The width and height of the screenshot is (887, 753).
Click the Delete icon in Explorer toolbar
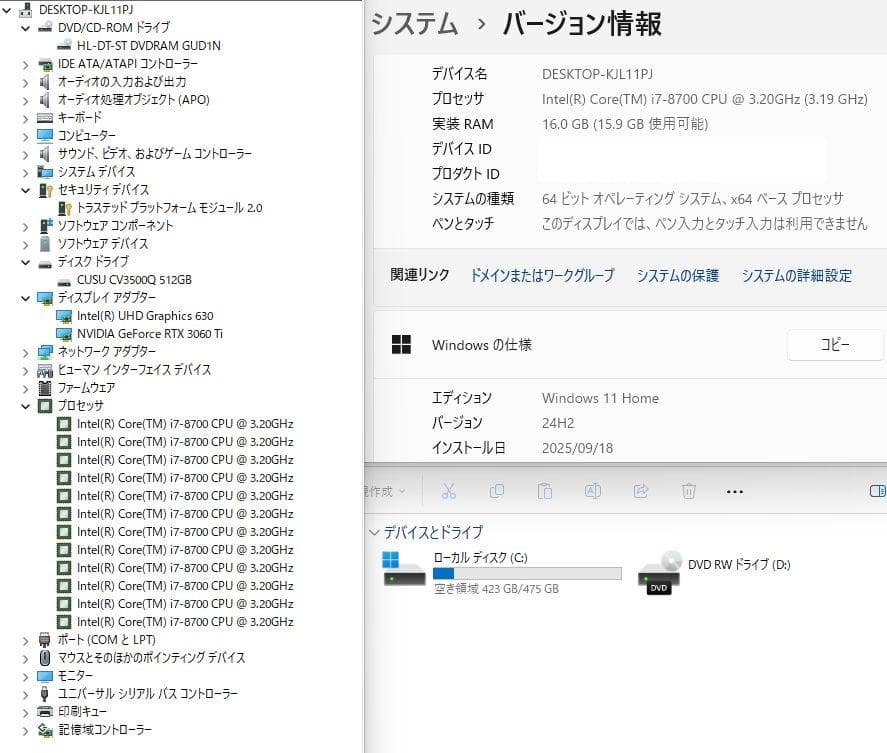tap(688, 491)
